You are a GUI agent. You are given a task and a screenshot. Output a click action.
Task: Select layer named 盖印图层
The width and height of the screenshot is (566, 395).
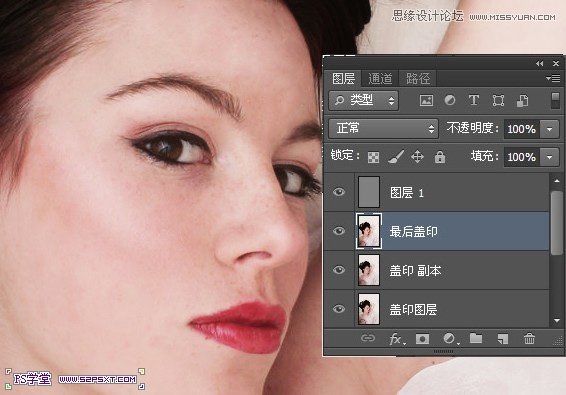[x=414, y=309]
